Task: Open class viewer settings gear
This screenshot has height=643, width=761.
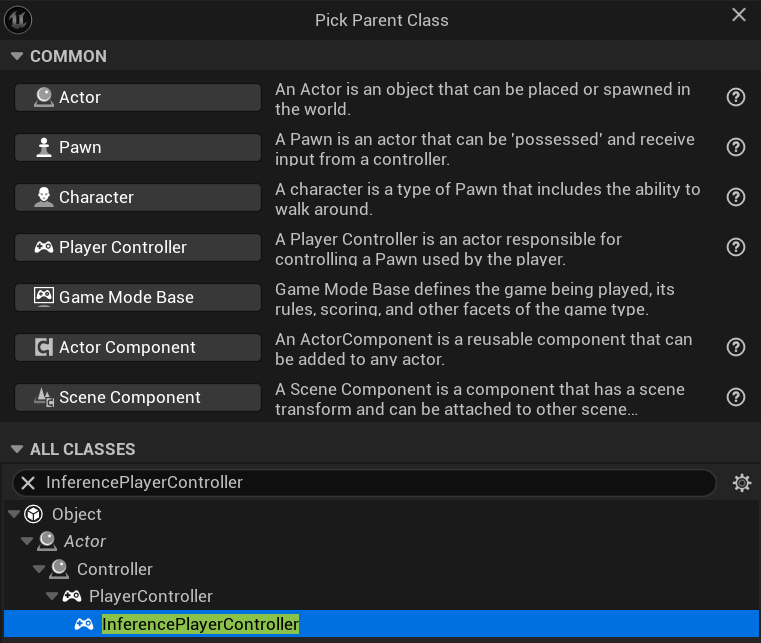Action: (741, 483)
